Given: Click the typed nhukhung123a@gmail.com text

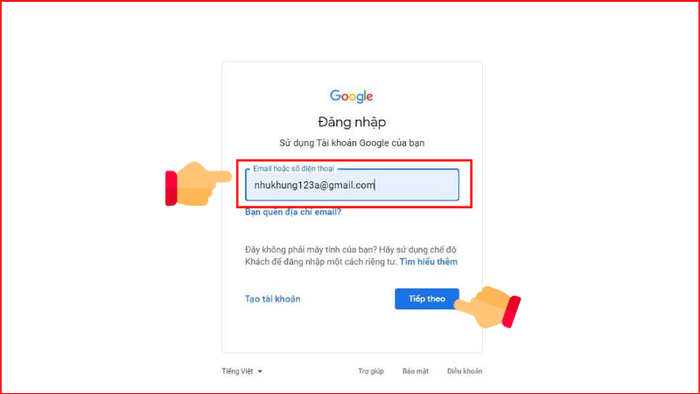Looking at the screenshot, I should click(x=314, y=185).
